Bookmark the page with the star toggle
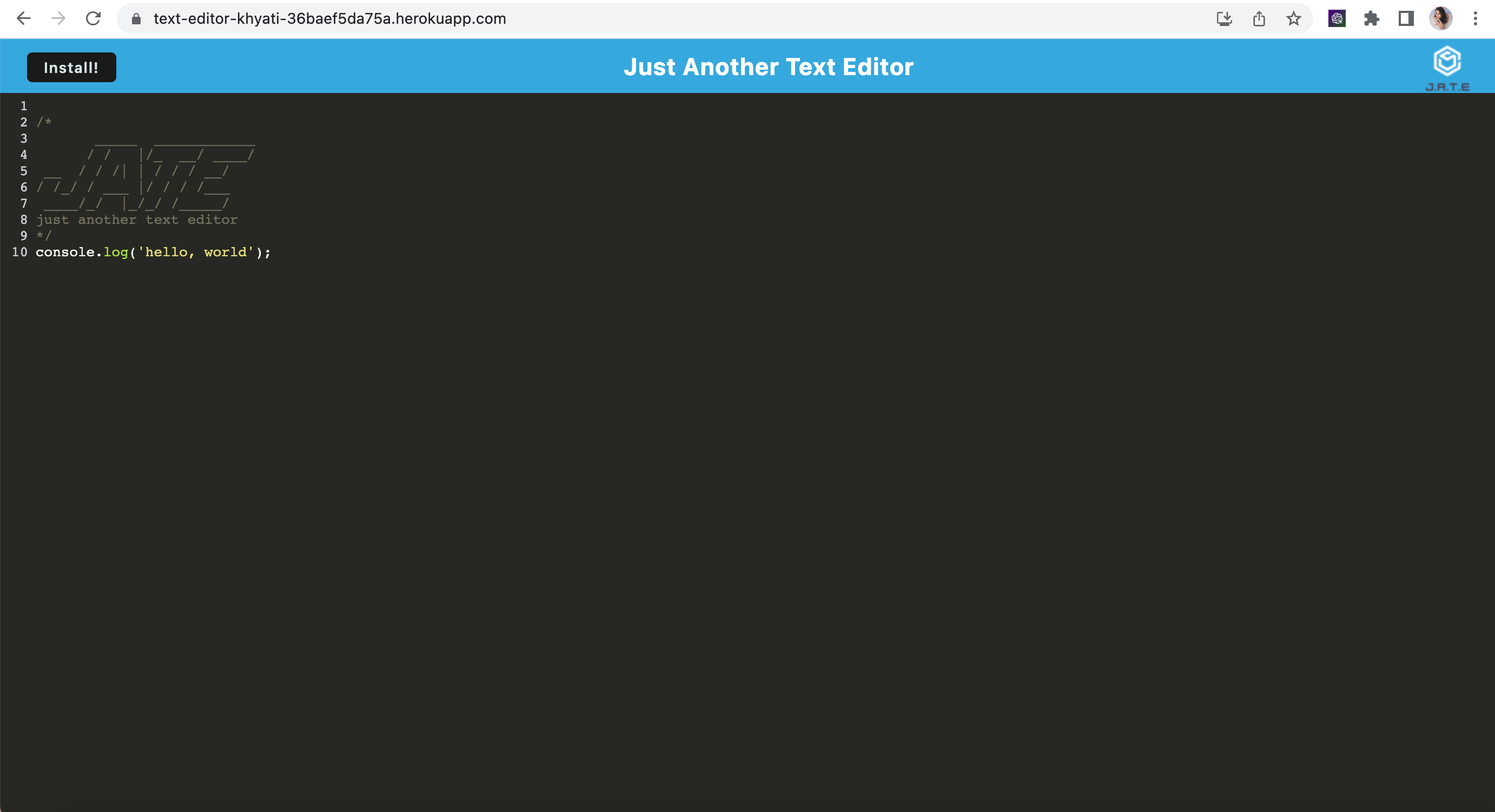The image size is (1495, 812). [1294, 18]
